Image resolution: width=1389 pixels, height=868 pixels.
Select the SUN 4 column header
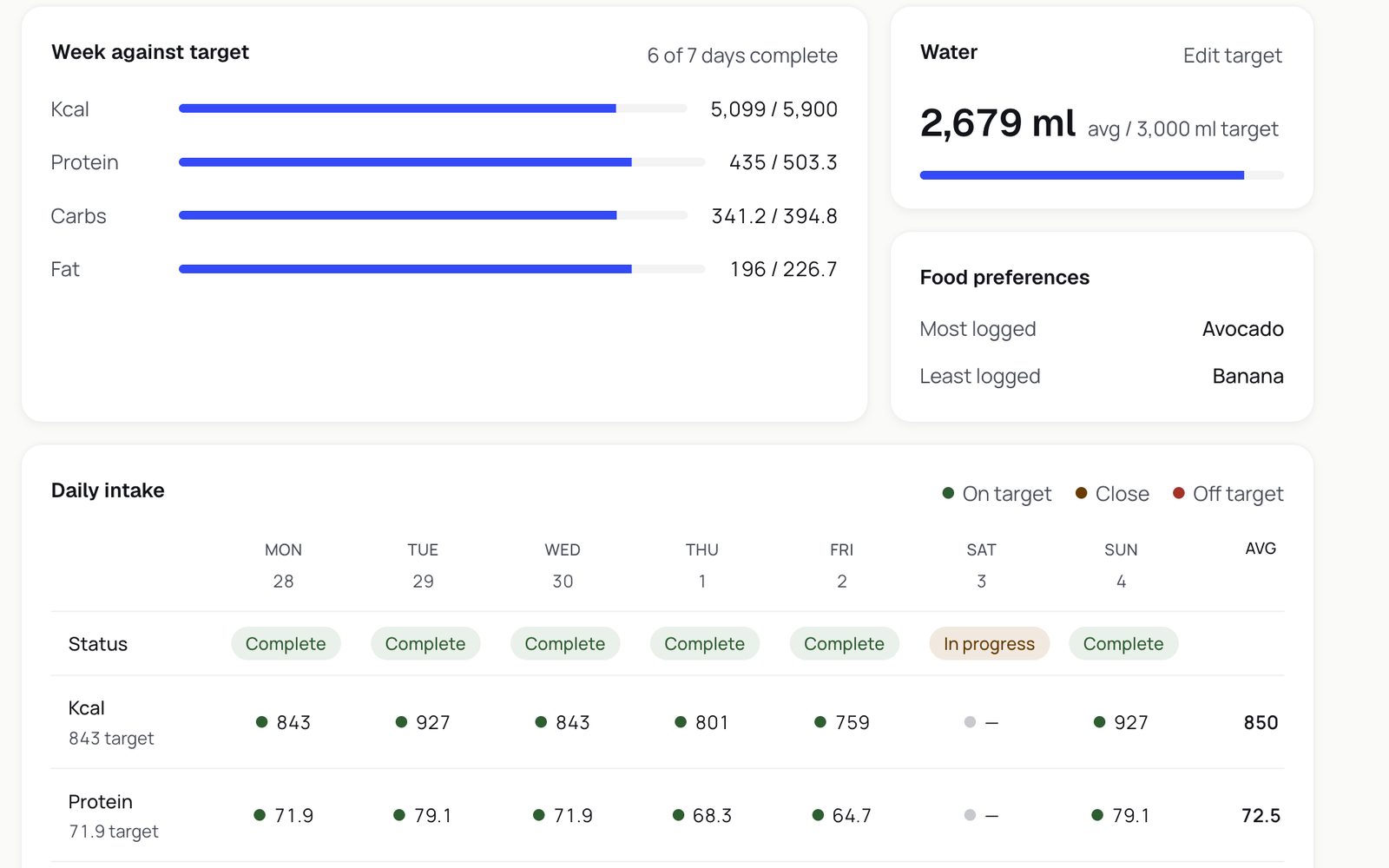[x=1122, y=565]
